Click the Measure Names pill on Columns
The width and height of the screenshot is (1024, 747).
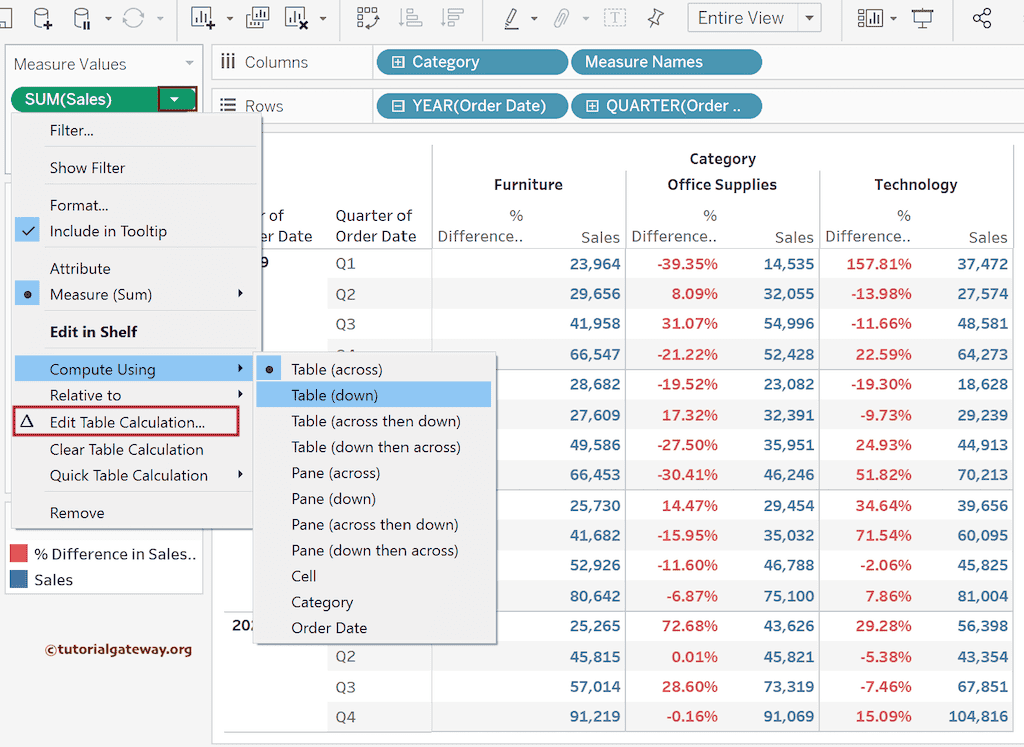pos(665,62)
